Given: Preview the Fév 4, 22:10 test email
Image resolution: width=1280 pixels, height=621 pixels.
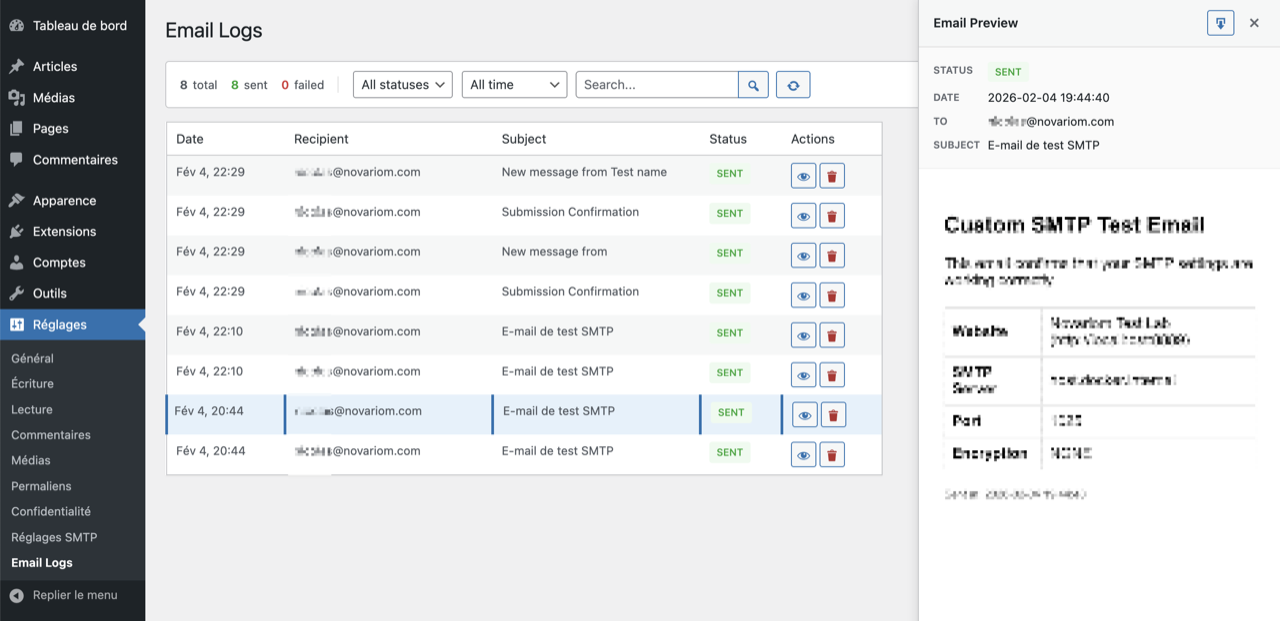Looking at the screenshot, I should 803,335.
